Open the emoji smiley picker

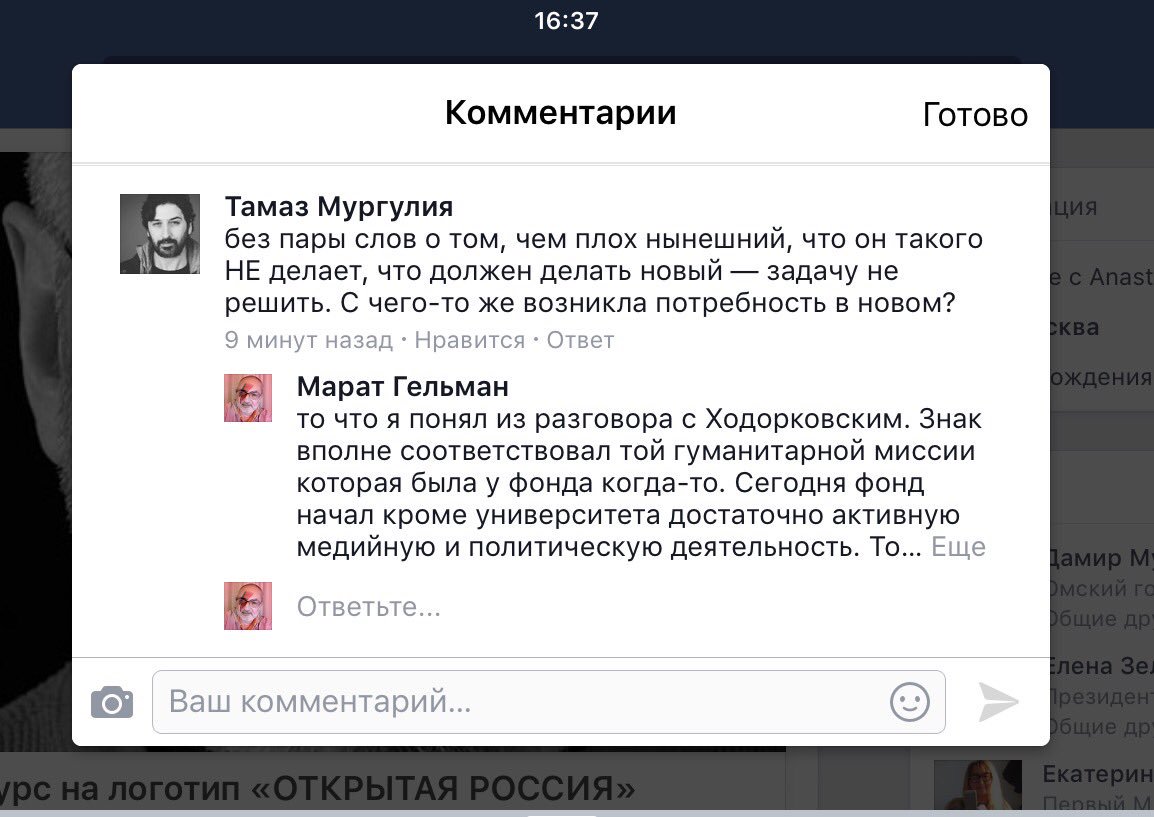point(910,701)
